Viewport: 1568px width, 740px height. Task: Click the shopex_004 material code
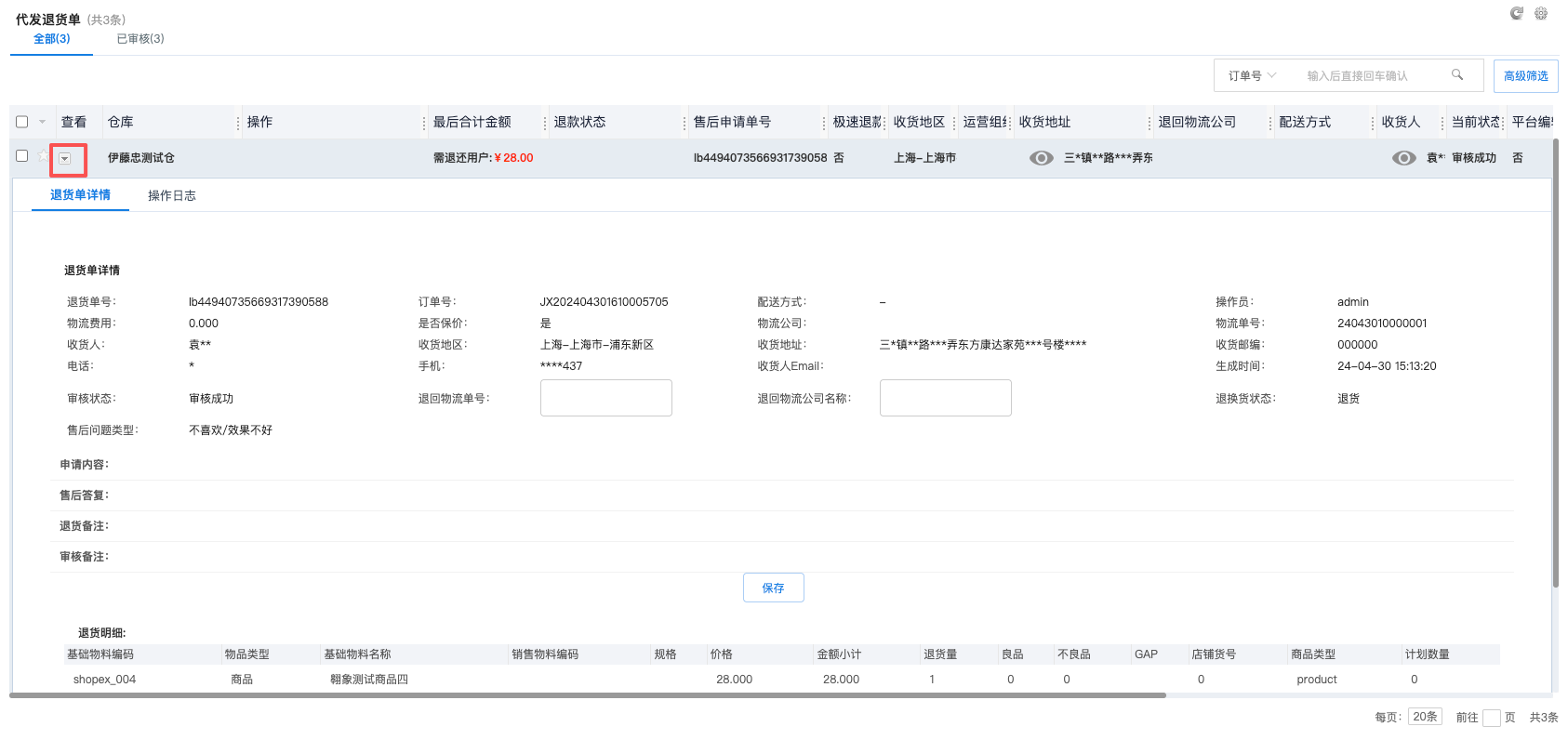(x=105, y=680)
